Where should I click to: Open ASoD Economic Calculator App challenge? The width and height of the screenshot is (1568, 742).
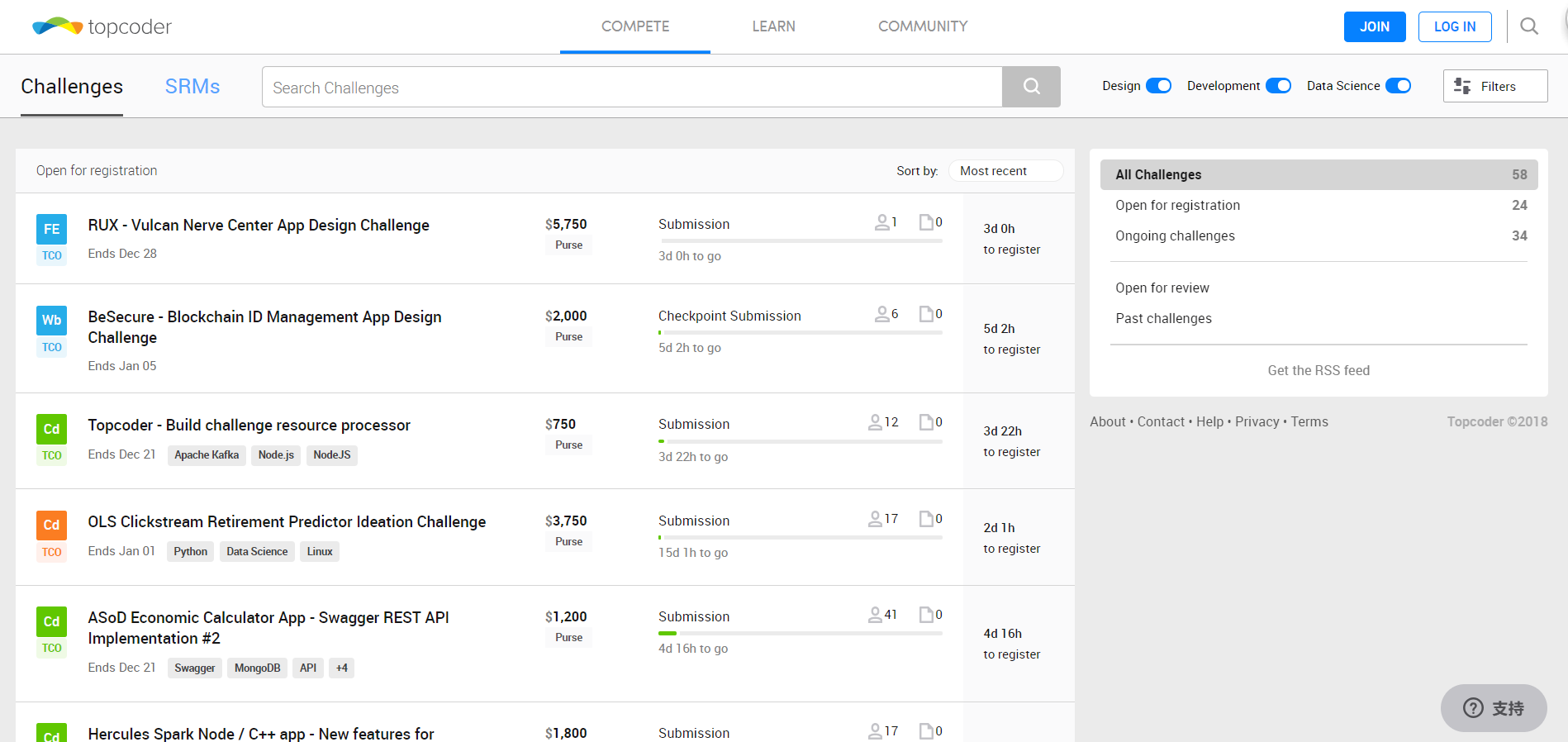268,628
